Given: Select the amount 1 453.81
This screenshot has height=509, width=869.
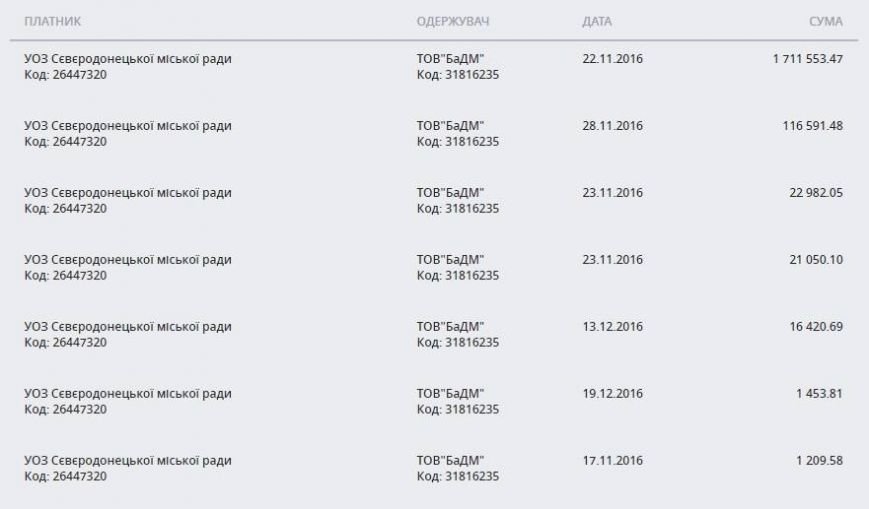Looking at the screenshot, I should pos(819,394).
